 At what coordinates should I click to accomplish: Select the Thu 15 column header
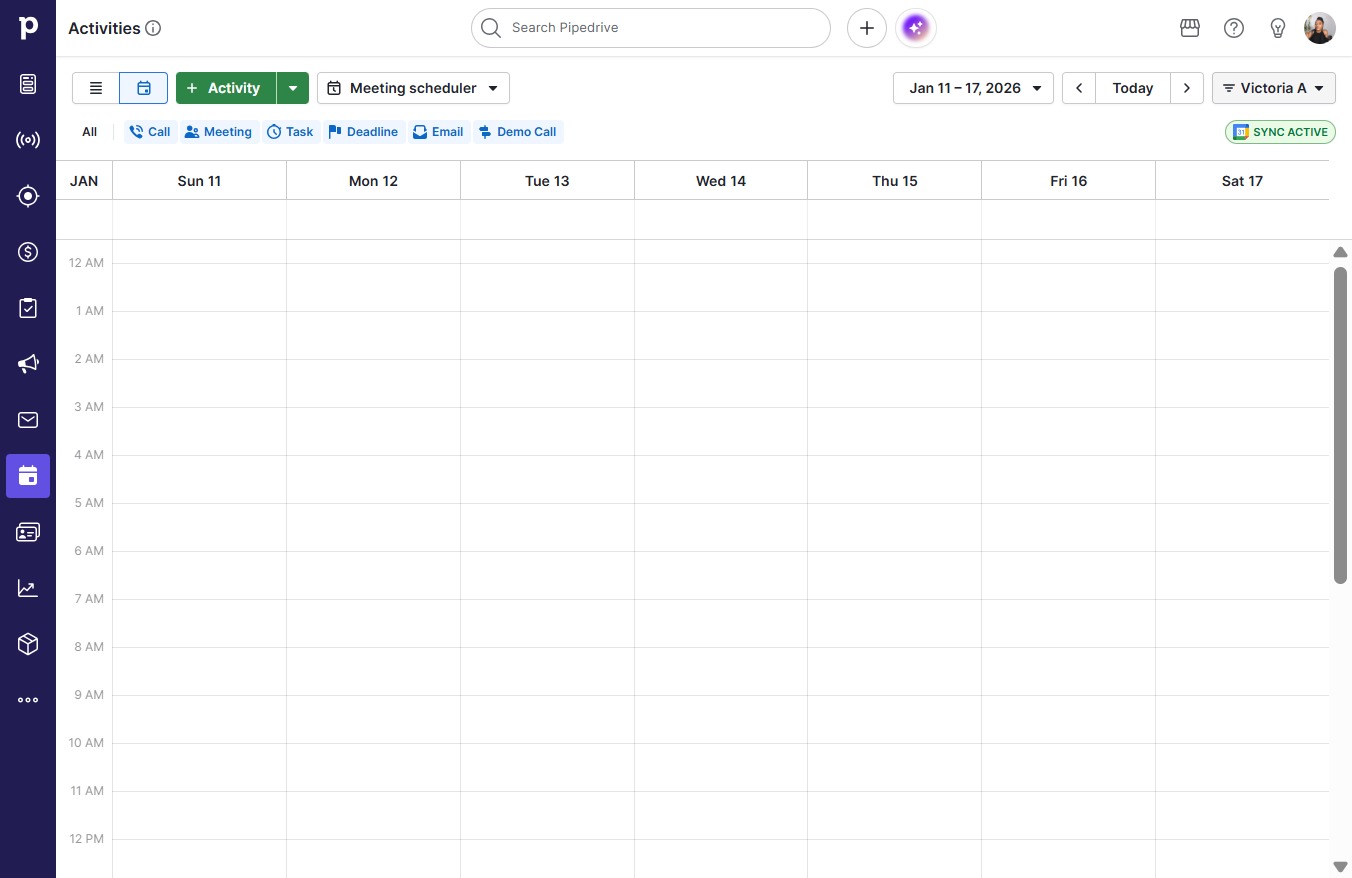click(895, 181)
